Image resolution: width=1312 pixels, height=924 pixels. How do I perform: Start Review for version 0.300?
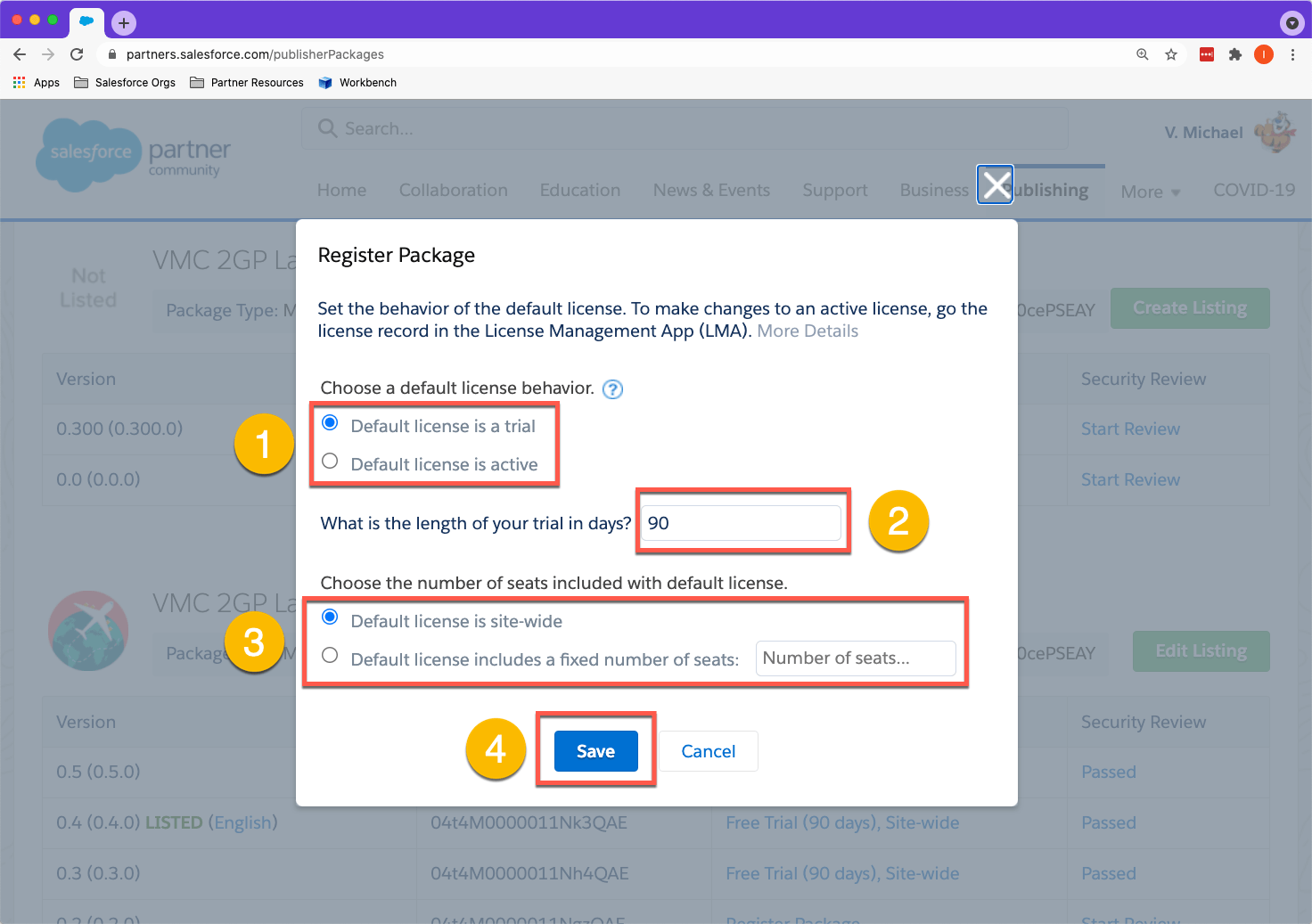point(1130,429)
